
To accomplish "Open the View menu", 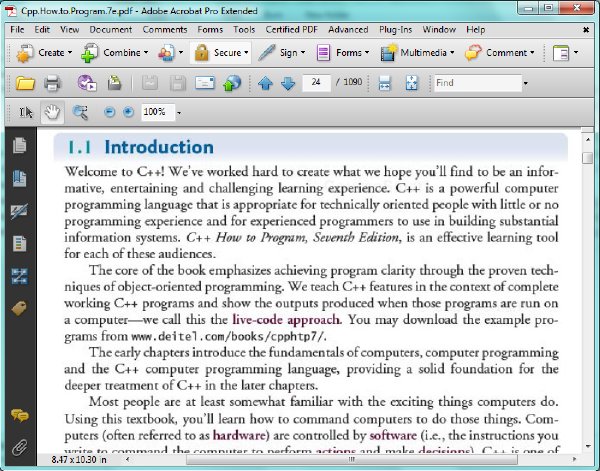I will [70, 30].
